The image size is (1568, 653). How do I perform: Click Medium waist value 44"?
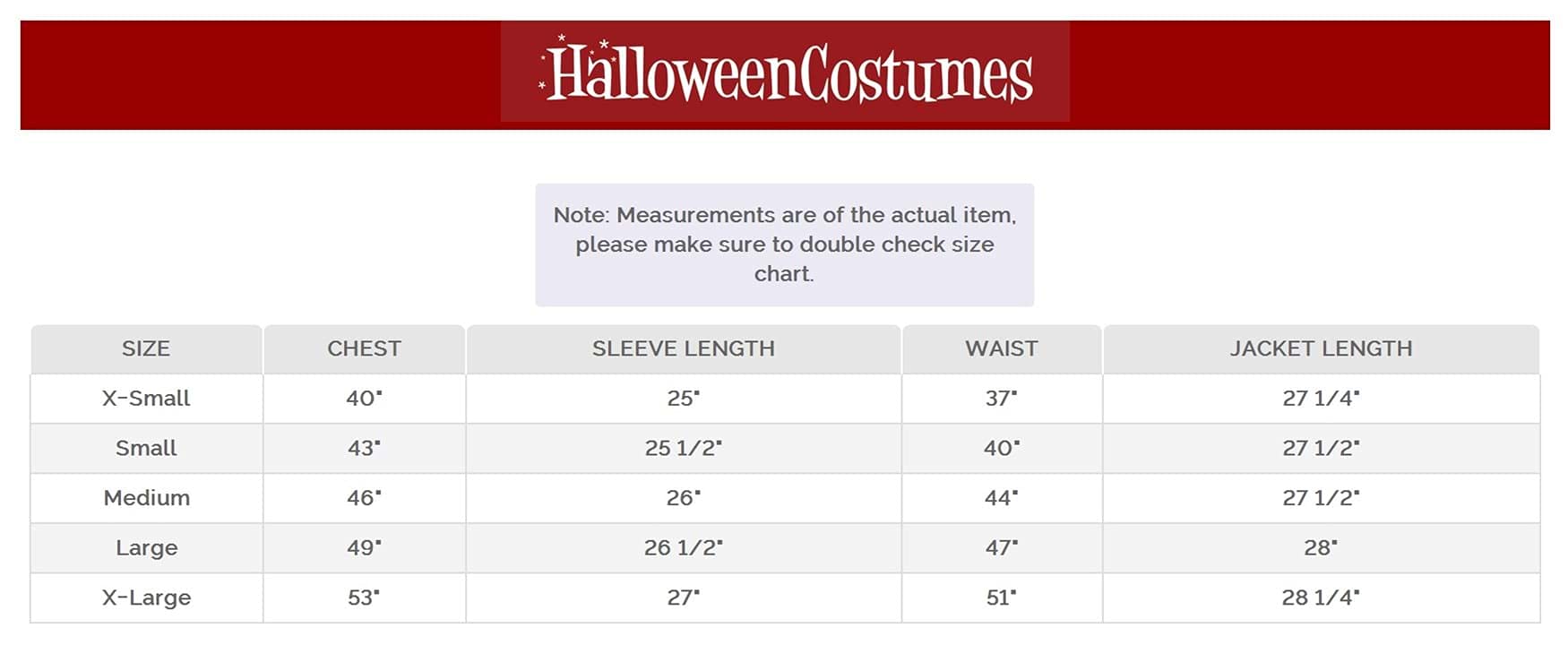coord(1001,498)
